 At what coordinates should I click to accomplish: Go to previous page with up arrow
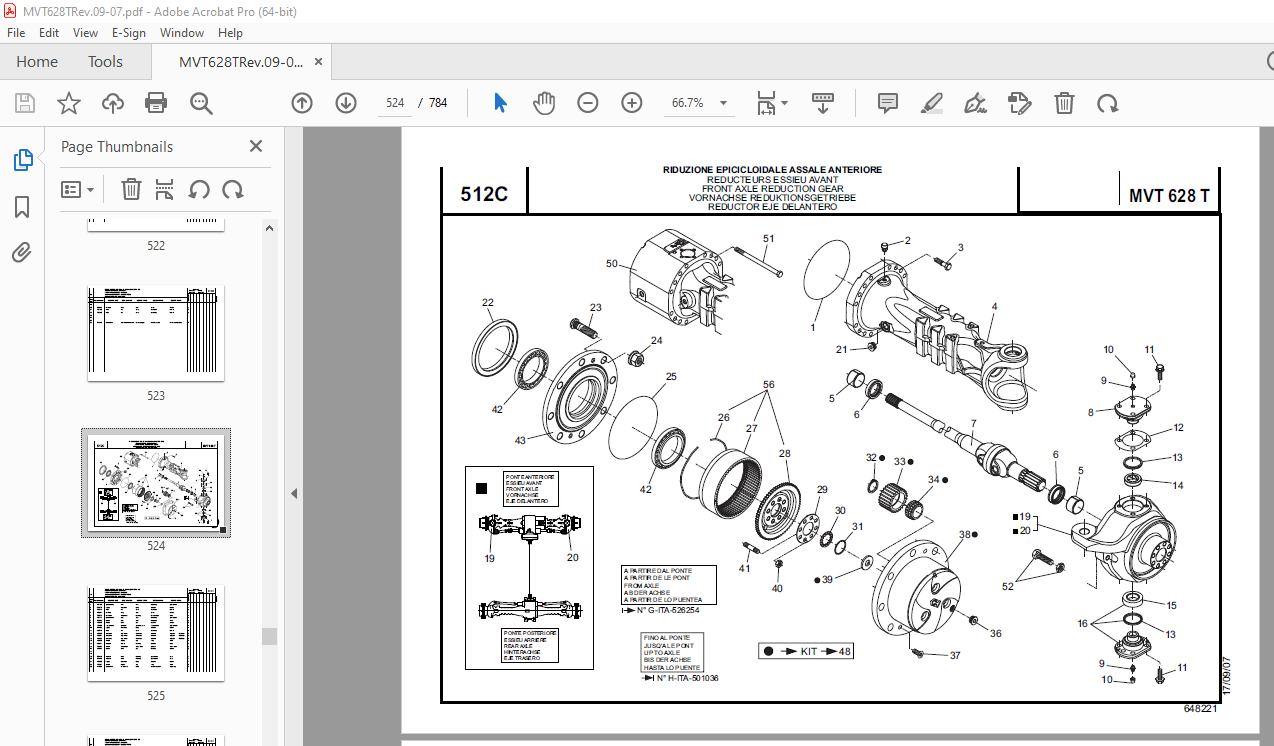[302, 103]
